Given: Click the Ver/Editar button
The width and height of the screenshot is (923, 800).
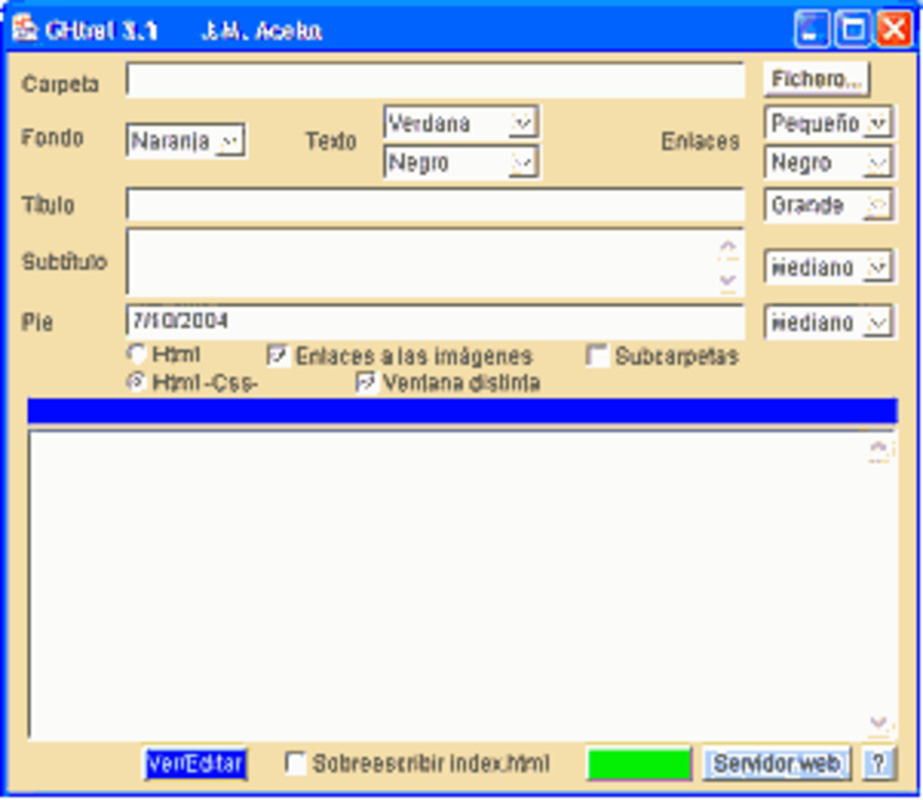Looking at the screenshot, I should tap(195, 764).
